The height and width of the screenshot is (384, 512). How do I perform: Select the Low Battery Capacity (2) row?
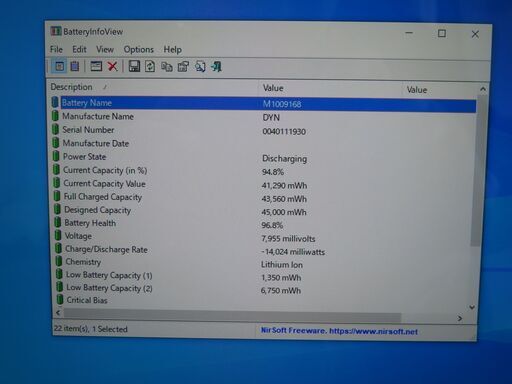pos(263,289)
